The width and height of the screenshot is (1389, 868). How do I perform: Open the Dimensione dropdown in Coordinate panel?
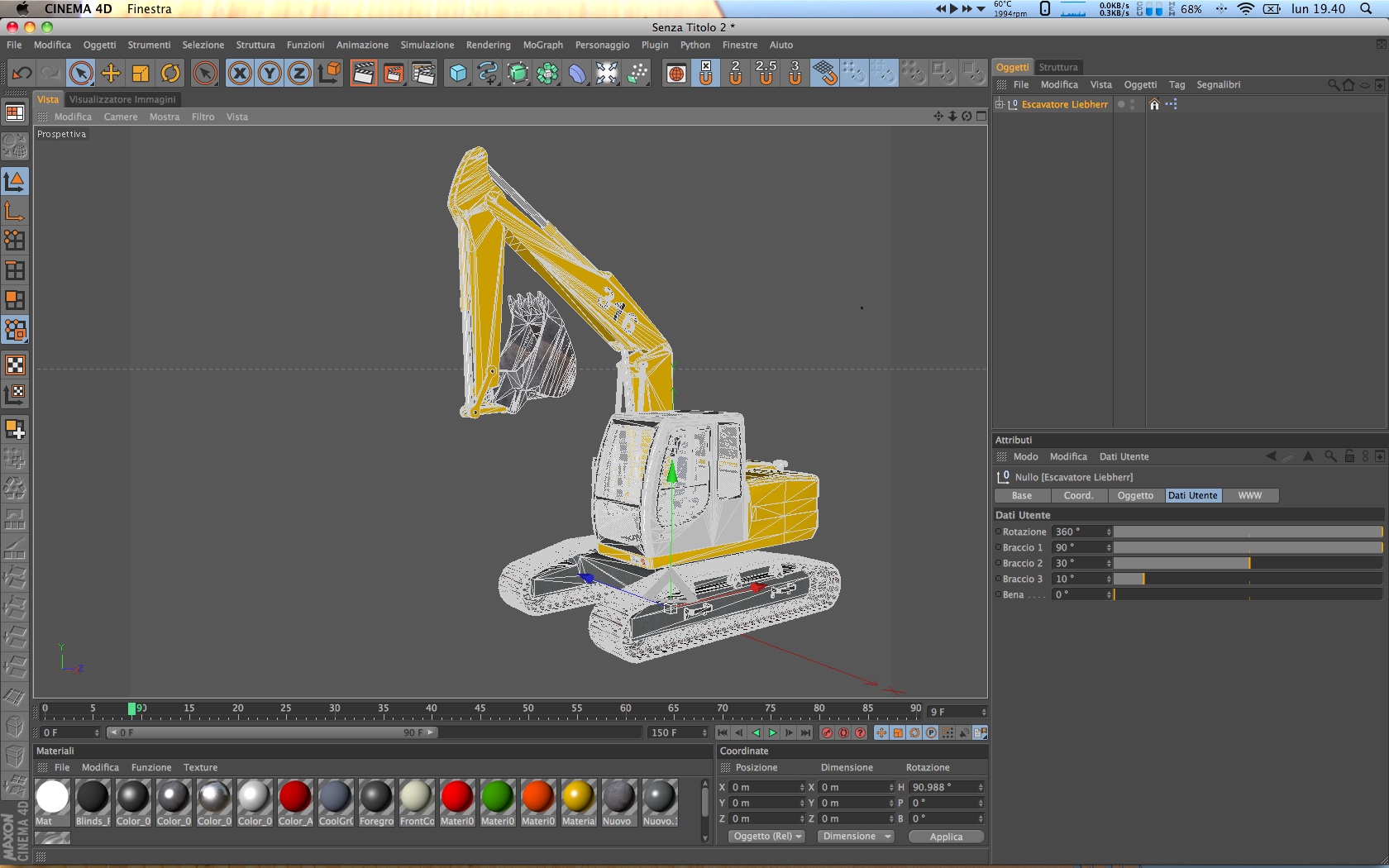point(856,837)
